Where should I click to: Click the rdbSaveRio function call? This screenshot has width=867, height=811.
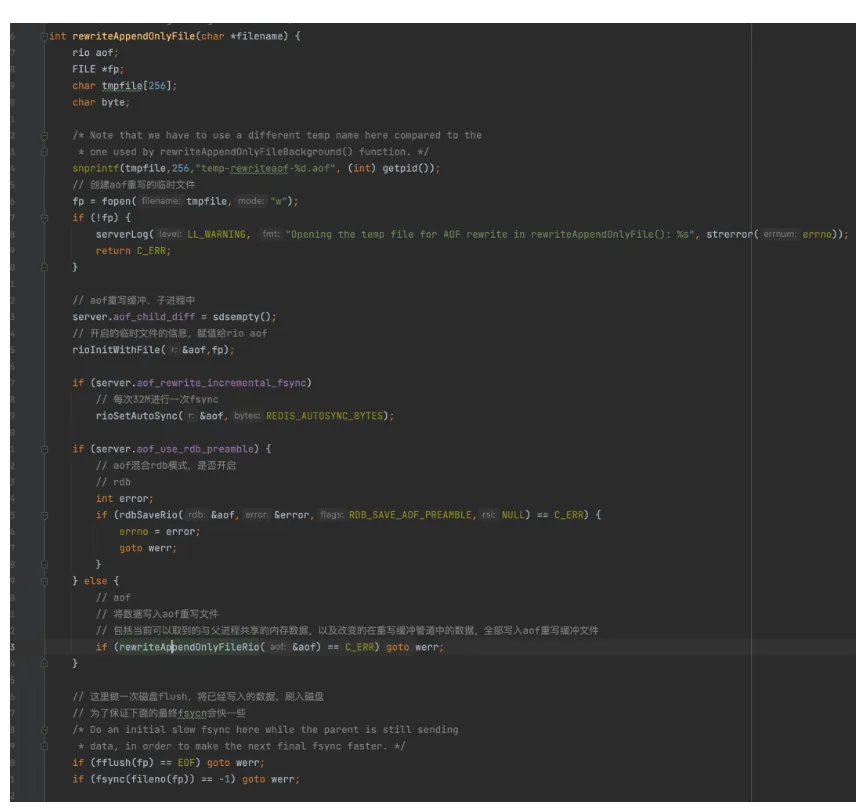point(148,515)
